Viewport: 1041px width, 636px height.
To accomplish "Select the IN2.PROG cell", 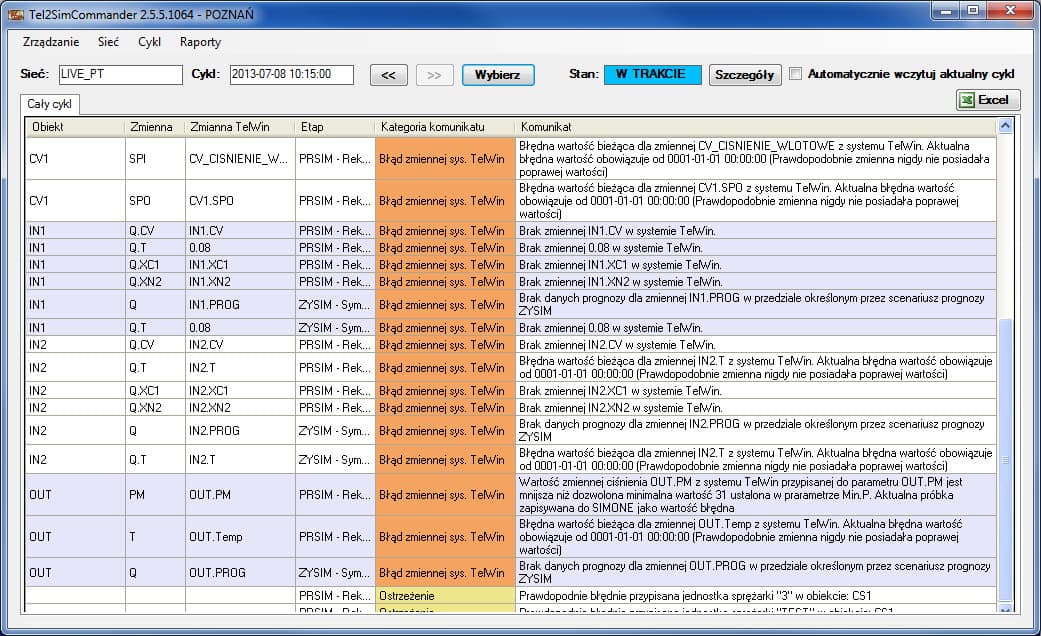I will (x=240, y=431).
